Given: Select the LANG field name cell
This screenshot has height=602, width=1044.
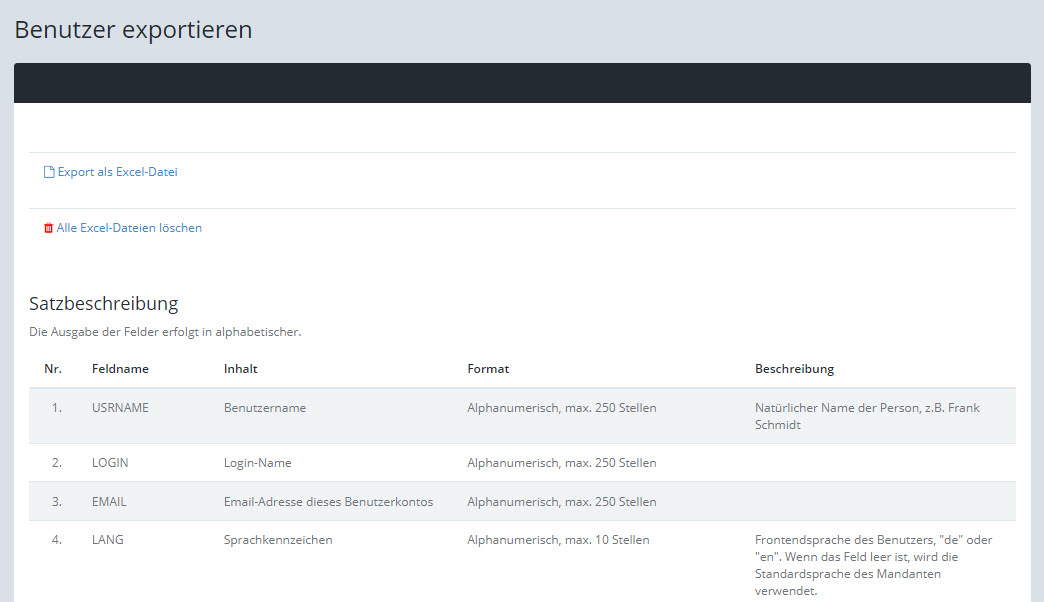Looking at the screenshot, I should click(x=107, y=540).
